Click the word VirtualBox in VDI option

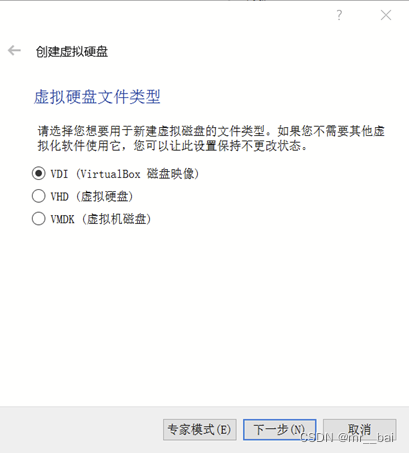coord(110,174)
